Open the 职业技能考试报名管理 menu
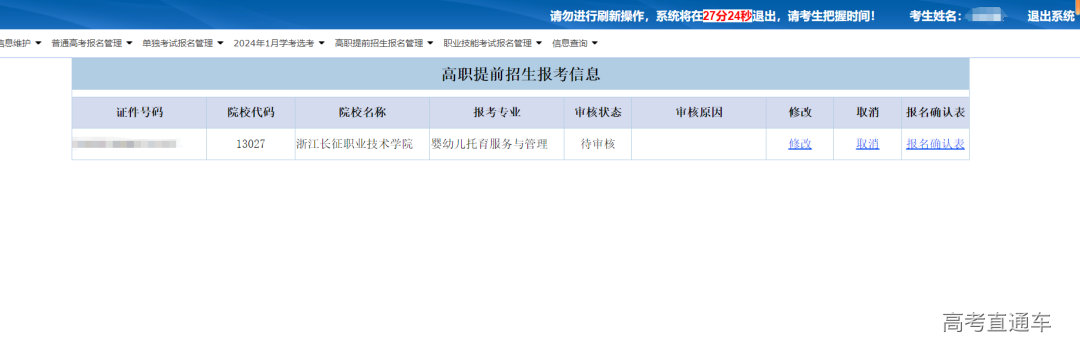This screenshot has width=1080, height=362. click(x=492, y=43)
